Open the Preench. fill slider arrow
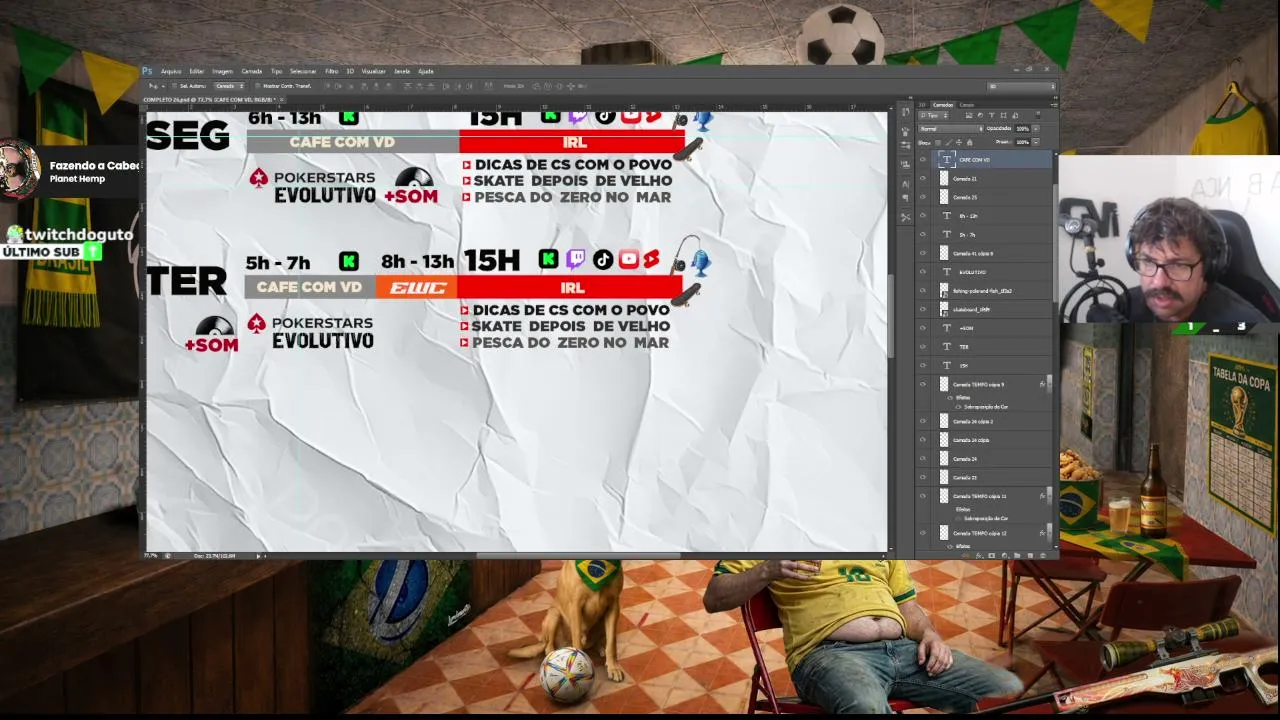1280x720 pixels. click(x=1035, y=142)
